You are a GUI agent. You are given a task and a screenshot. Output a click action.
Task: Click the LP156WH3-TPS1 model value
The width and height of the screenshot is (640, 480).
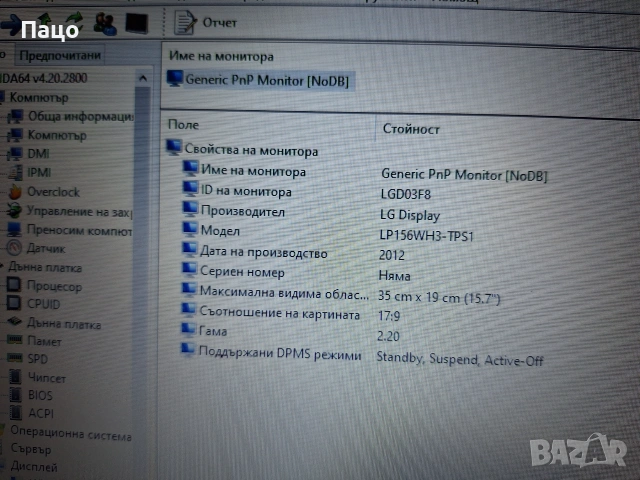pos(426,236)
